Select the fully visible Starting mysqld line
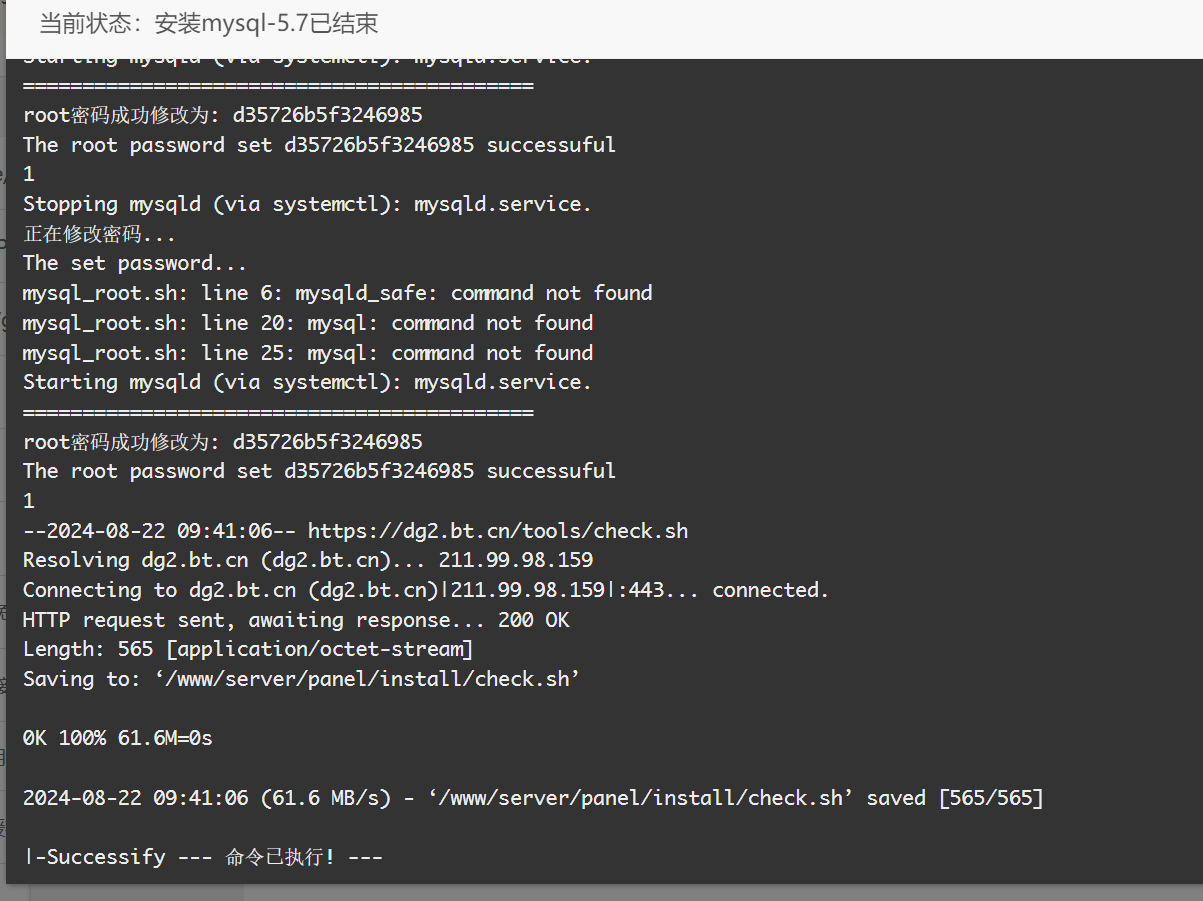 click(x=308, y=382)
